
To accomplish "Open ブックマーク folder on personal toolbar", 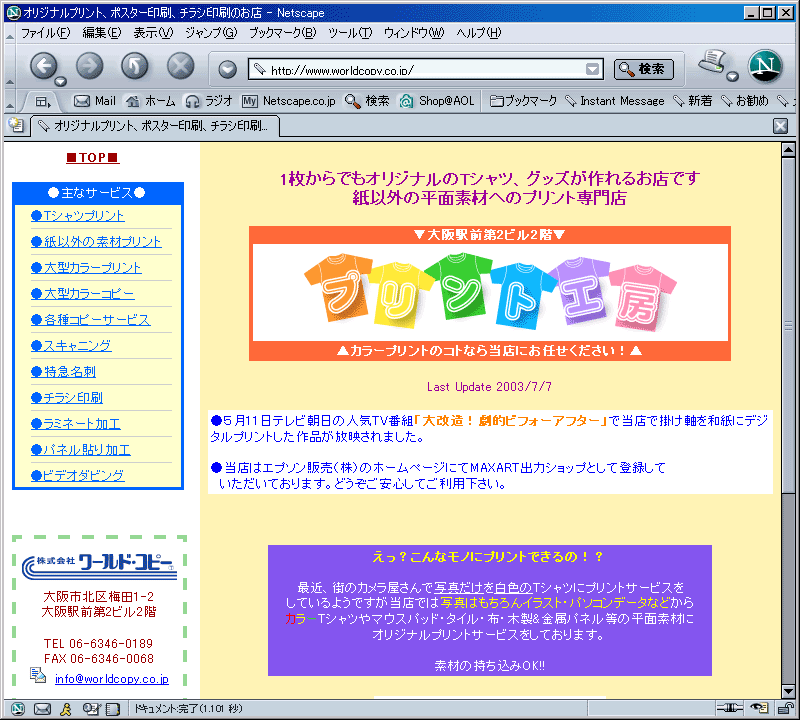I will coord(523,101).
